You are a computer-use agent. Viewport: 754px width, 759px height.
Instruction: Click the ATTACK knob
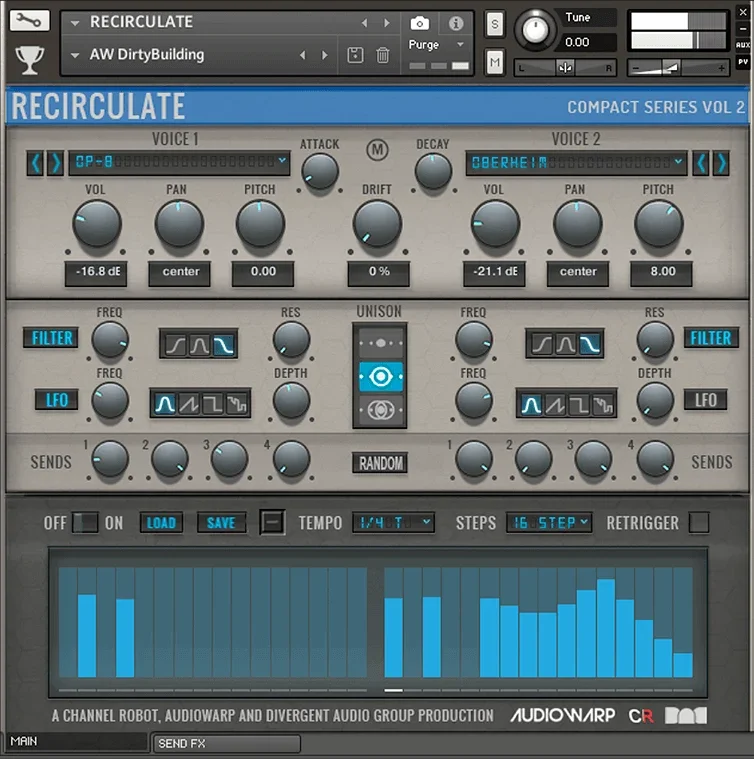click(320, 172)
